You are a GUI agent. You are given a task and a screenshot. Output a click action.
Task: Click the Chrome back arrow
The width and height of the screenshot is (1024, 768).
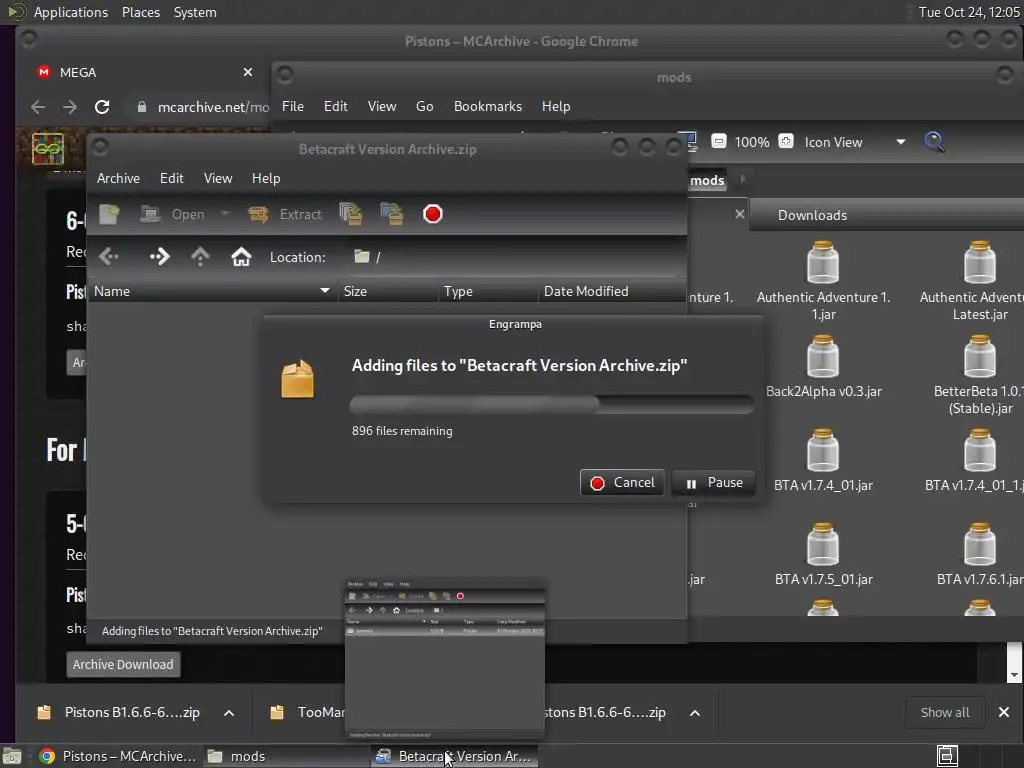pyautogui.click(x=38, y=107)
